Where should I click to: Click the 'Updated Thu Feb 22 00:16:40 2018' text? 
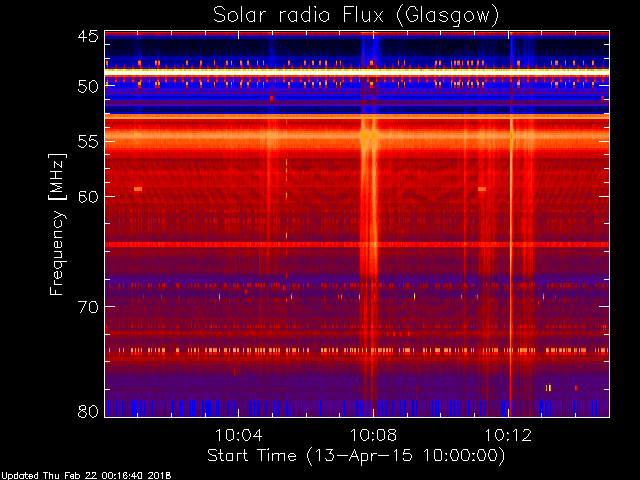coord(86,476)
